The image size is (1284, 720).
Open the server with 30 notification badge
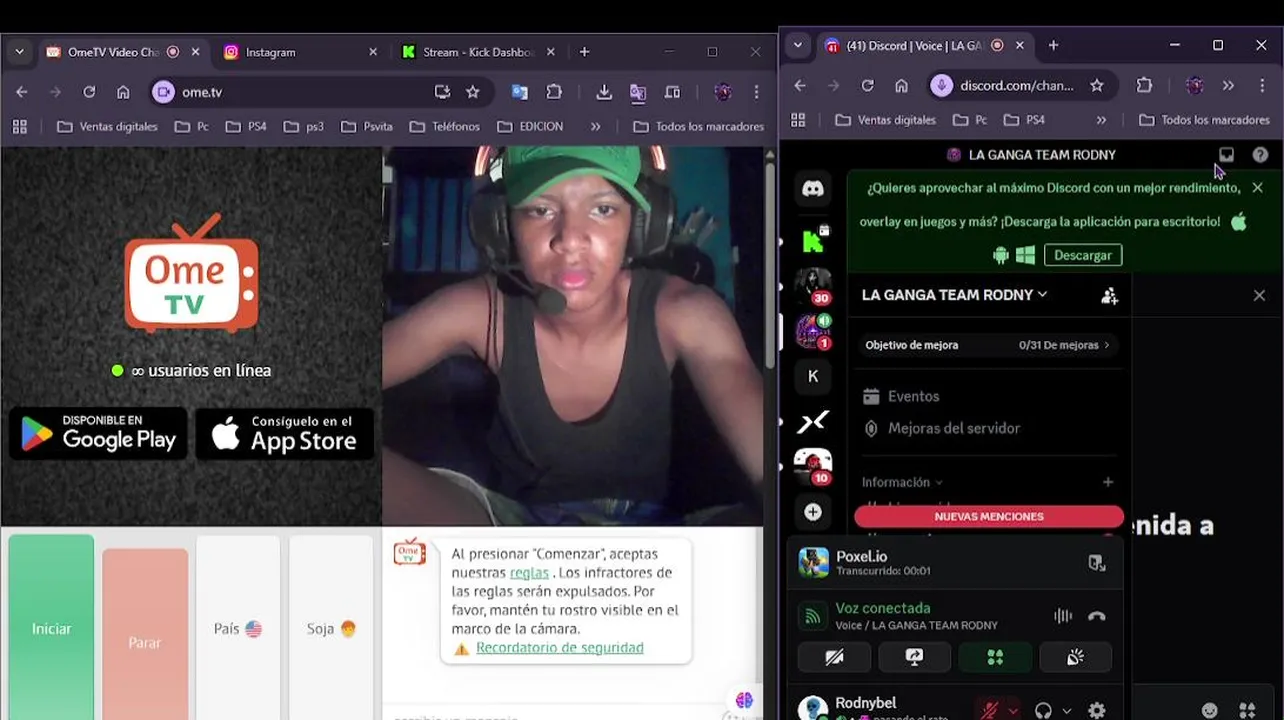point(813,286)
